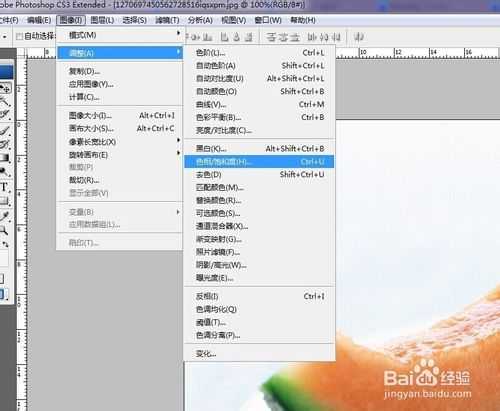Choose 自动颜色(O) in submenu

[x=259, y=91]
